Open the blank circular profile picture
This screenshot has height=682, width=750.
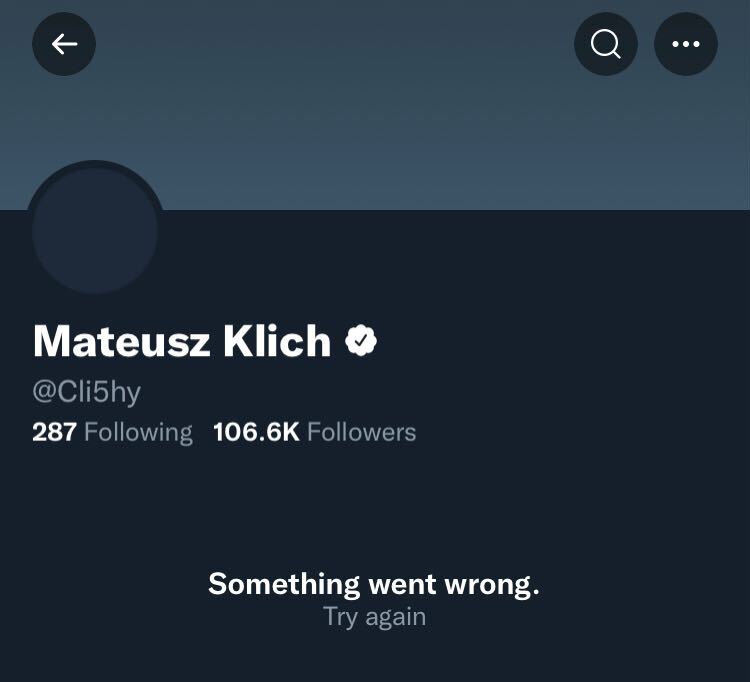tap(95, 230)
